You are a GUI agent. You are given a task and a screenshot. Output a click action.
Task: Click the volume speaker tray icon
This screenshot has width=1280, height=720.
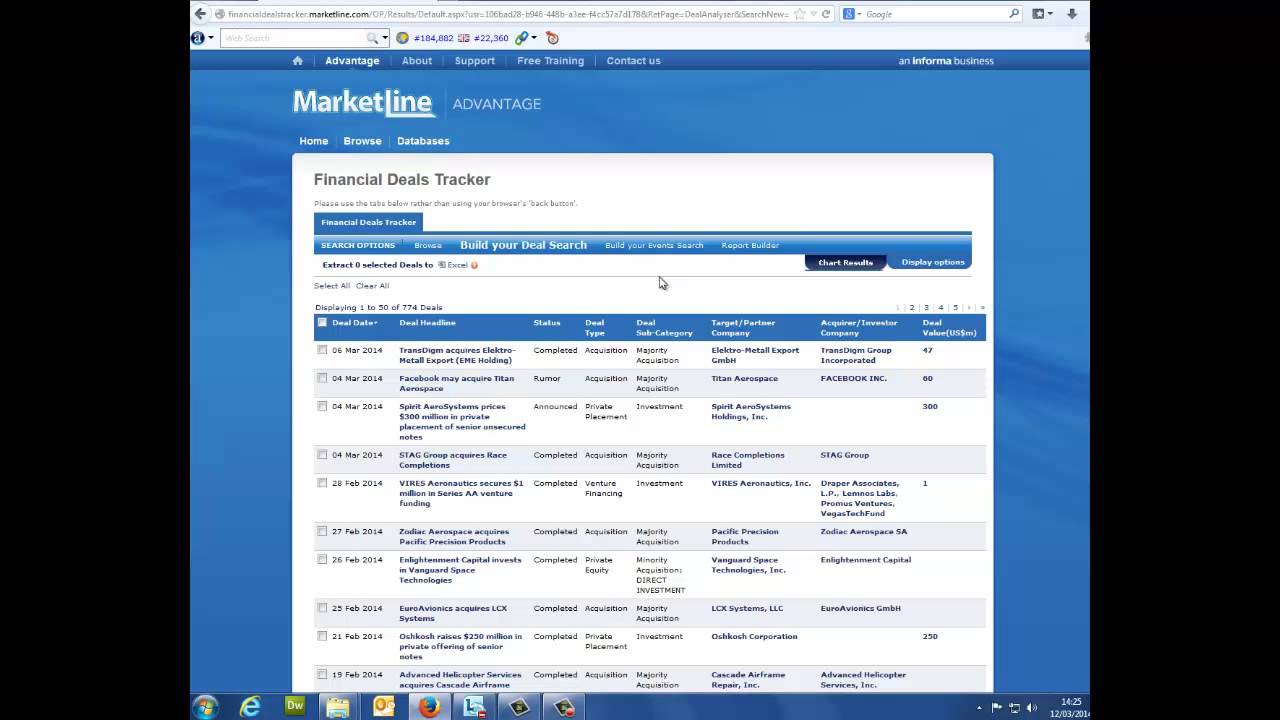(1032, 707)
